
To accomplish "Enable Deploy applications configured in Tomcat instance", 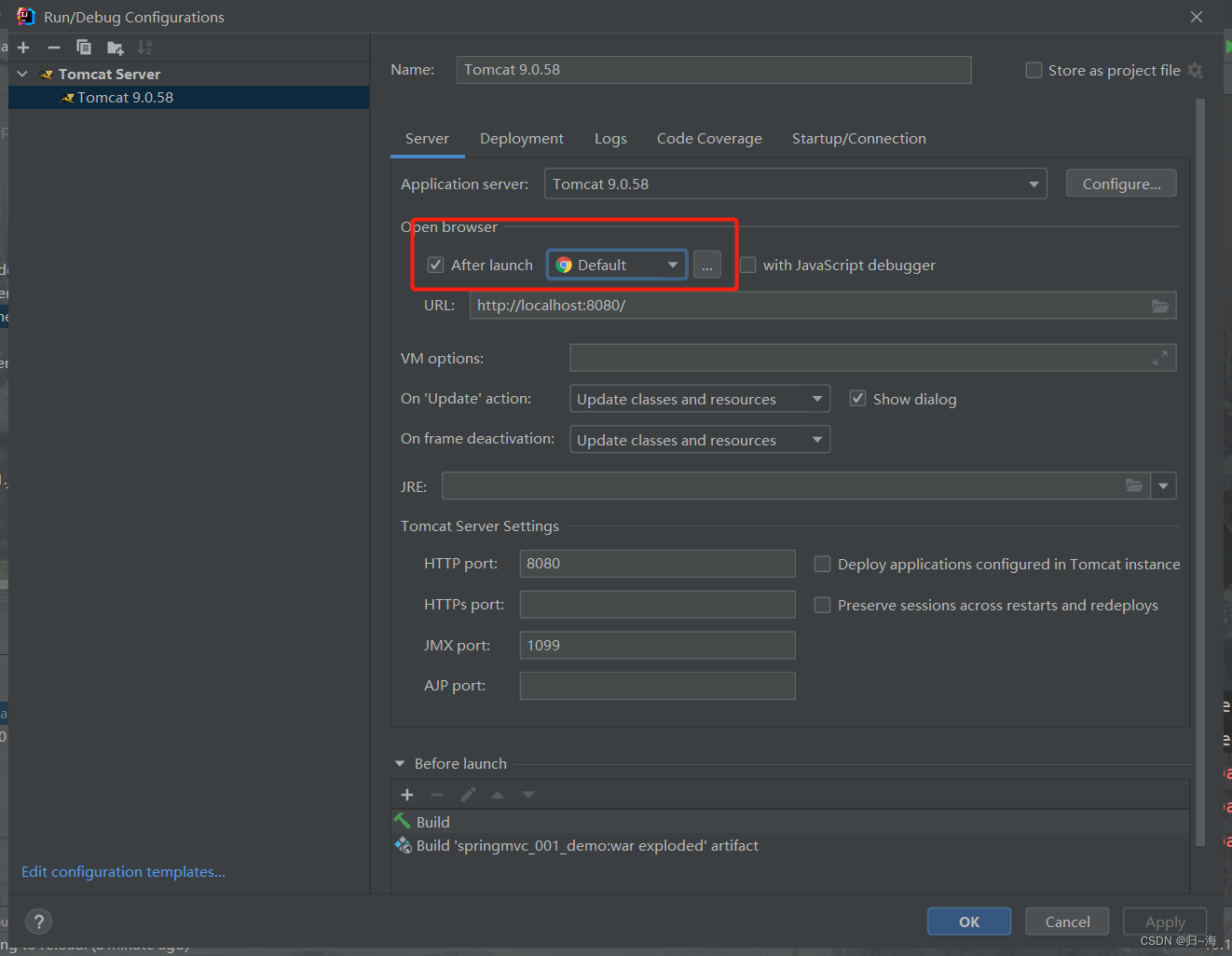I will point(822,564).
